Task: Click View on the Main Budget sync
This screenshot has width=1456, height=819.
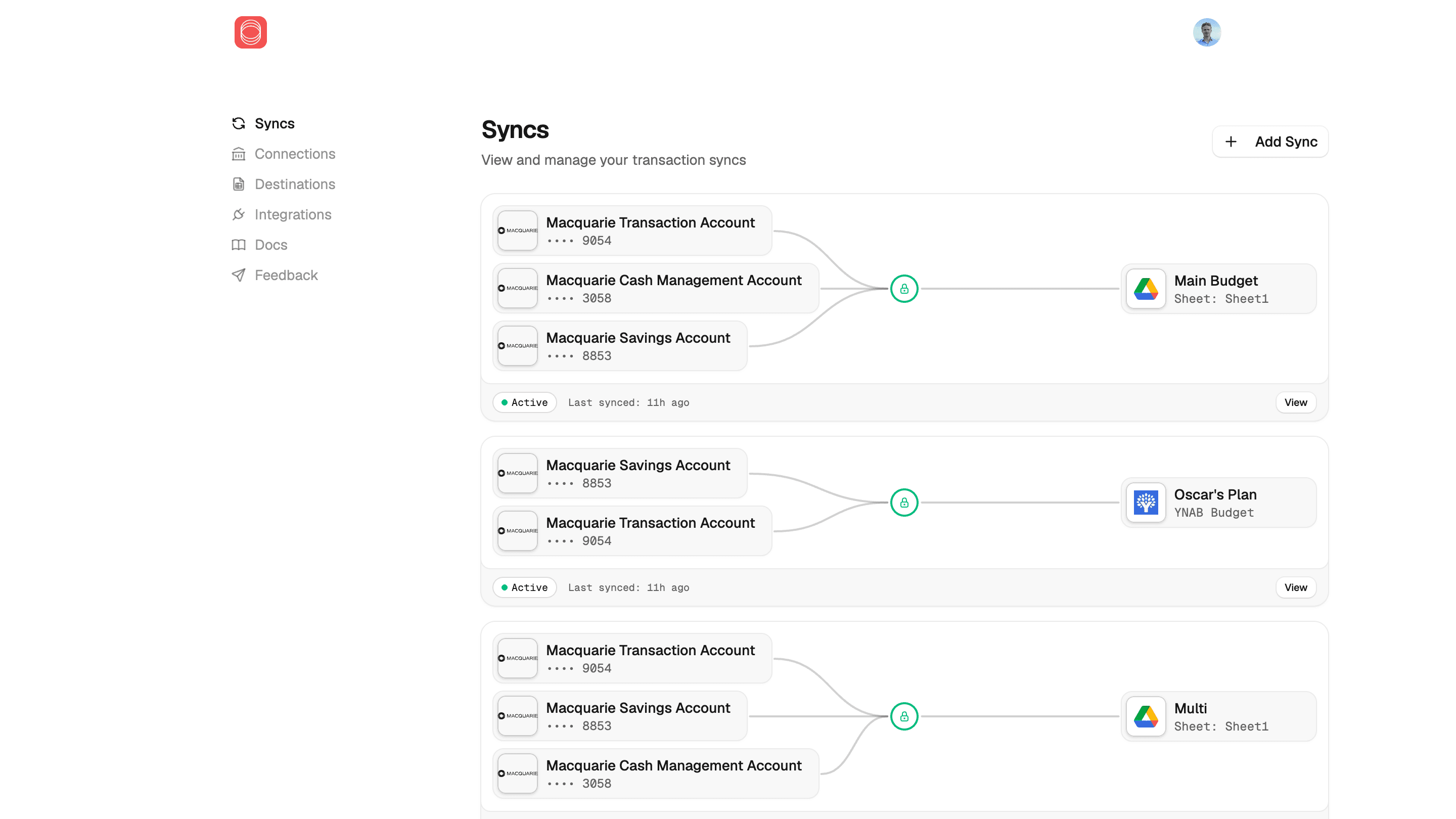Action: [x=1295, y=402]
